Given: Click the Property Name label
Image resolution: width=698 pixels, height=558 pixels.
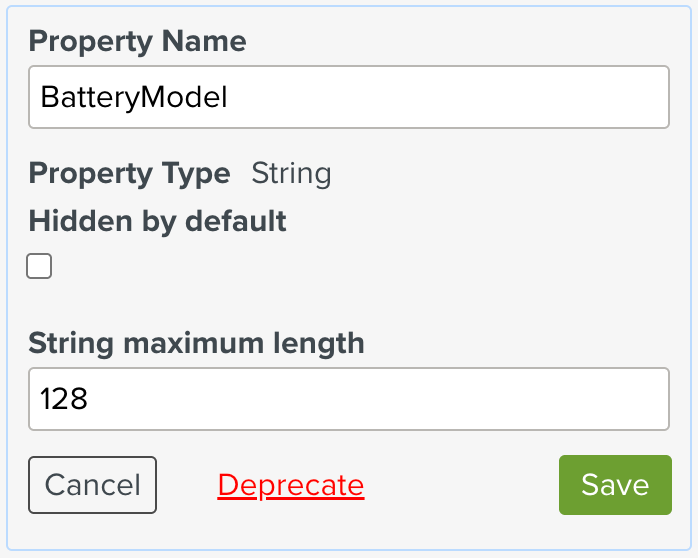Looking at the screenshot, I should [x=137, y=41].
